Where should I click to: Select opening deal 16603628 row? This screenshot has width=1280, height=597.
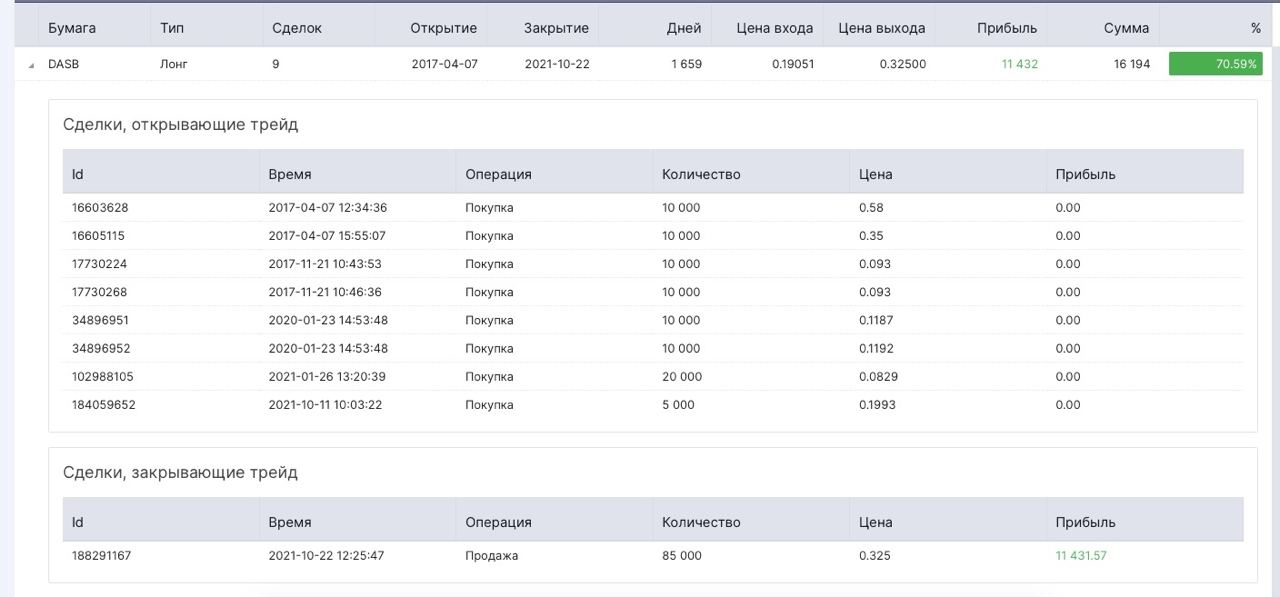click(x=653, y=208)
